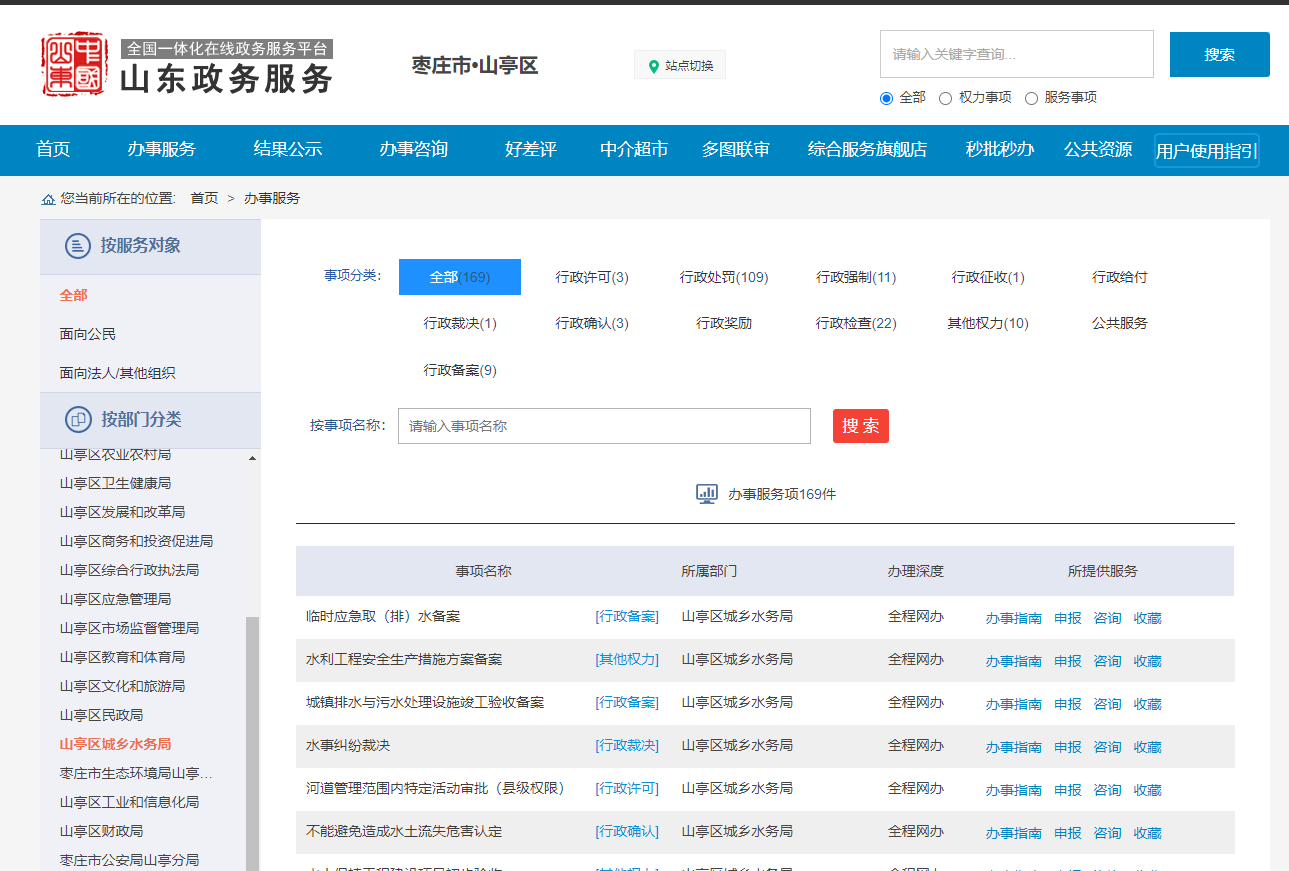The height and width of the screenshot is (871, 1289).
Task: Open 办事咨询 in the navigation bar
Action: click(413, 150)
